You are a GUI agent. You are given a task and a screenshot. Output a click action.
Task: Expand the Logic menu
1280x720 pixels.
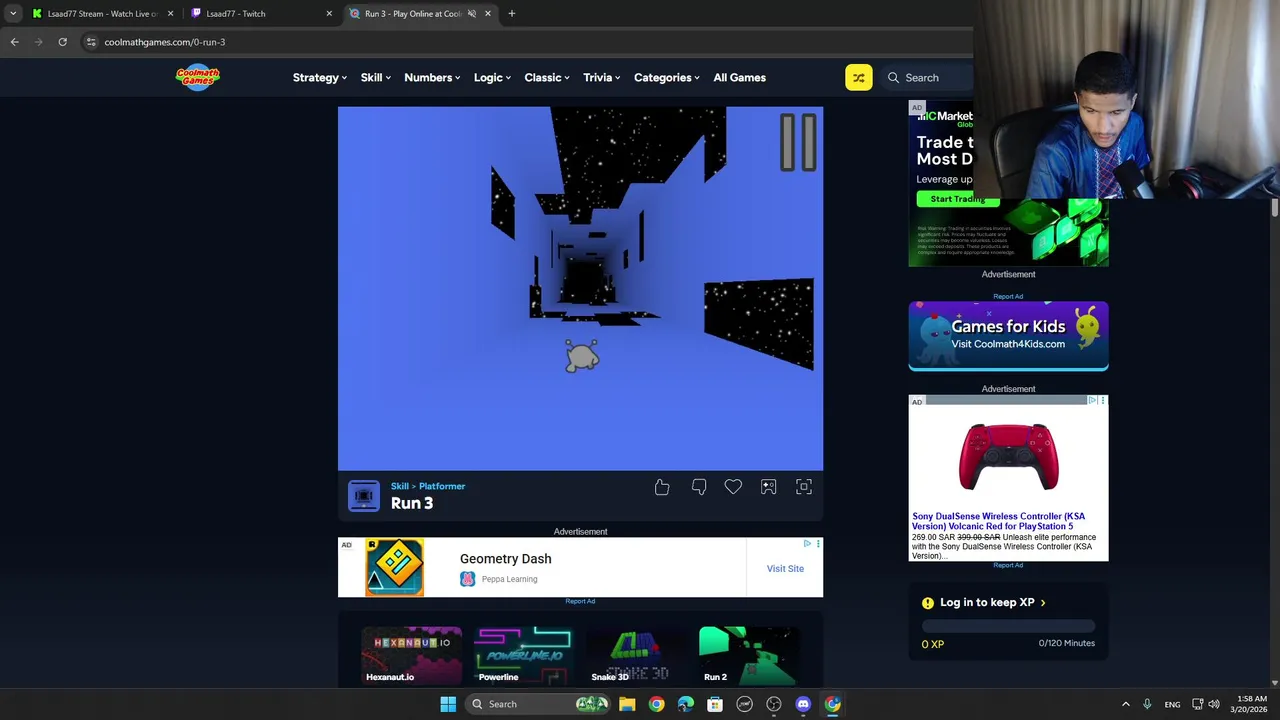coord(492,77)
